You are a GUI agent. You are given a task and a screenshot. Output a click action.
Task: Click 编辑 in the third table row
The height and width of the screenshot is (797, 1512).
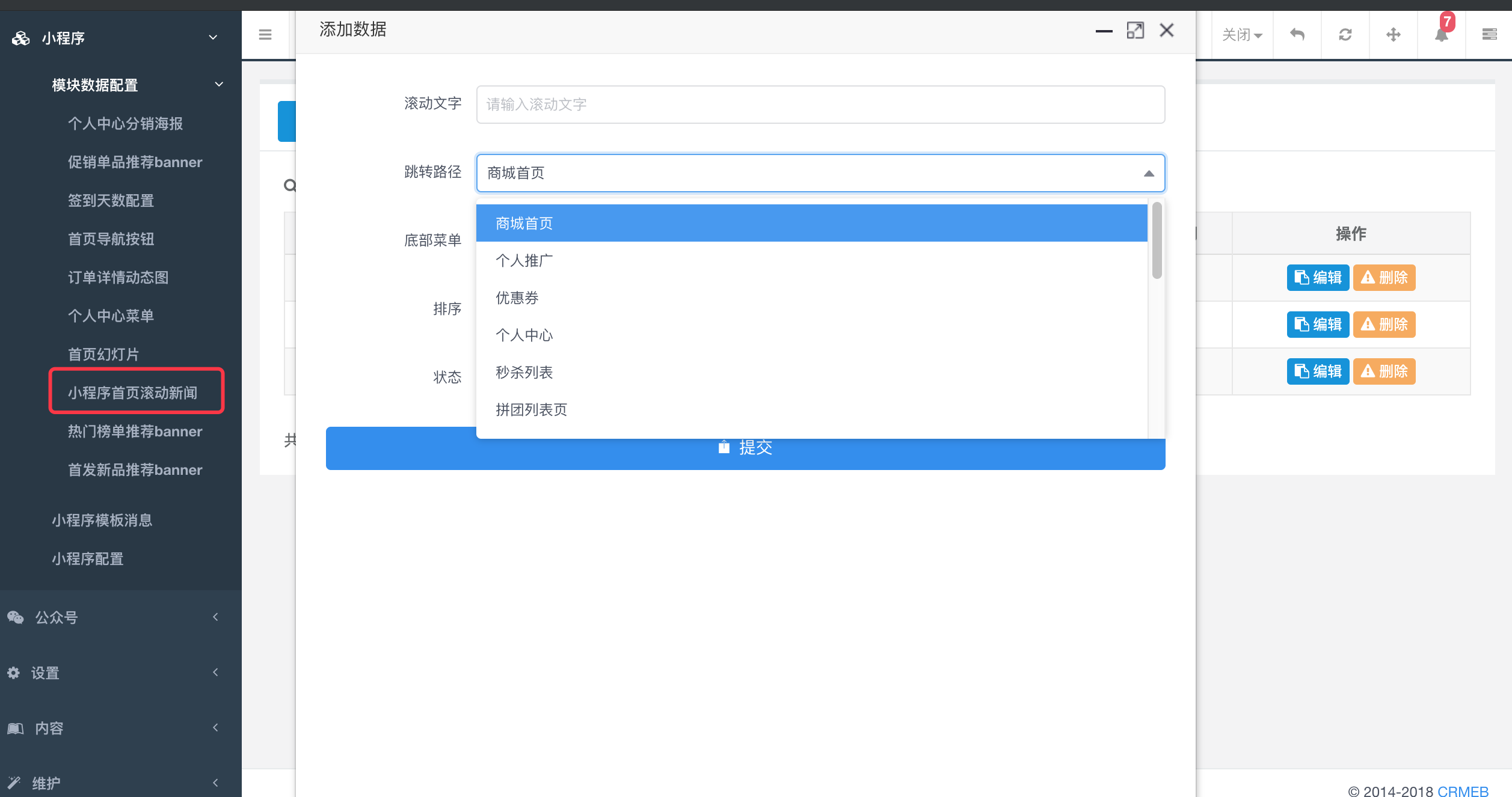(1318, 371)
